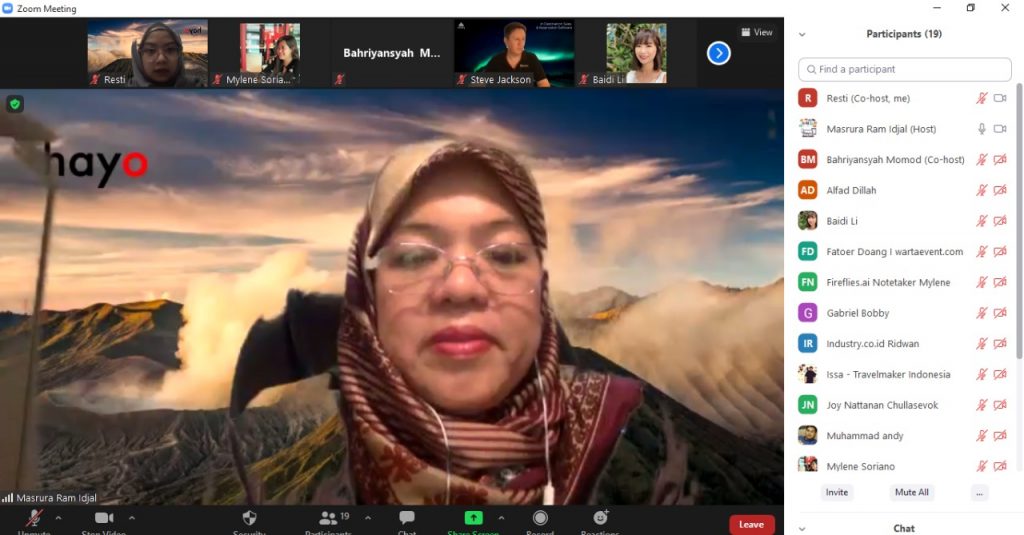Image resolution: width=1024 pixels, height=535 pixels.
Task: Open more options ellipsis in participants panel
Action: pos(979,493)
